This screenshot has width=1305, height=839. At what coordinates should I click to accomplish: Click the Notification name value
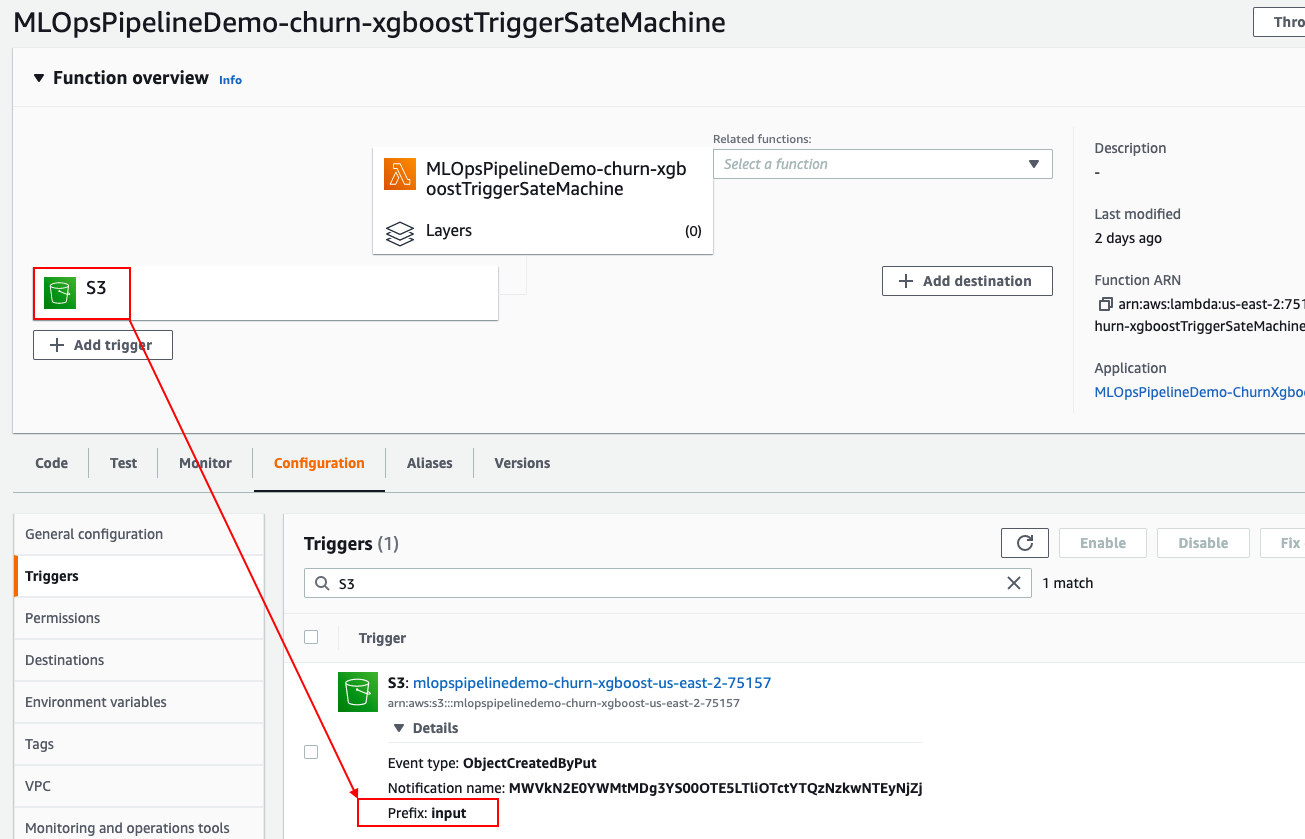(715, 788)
